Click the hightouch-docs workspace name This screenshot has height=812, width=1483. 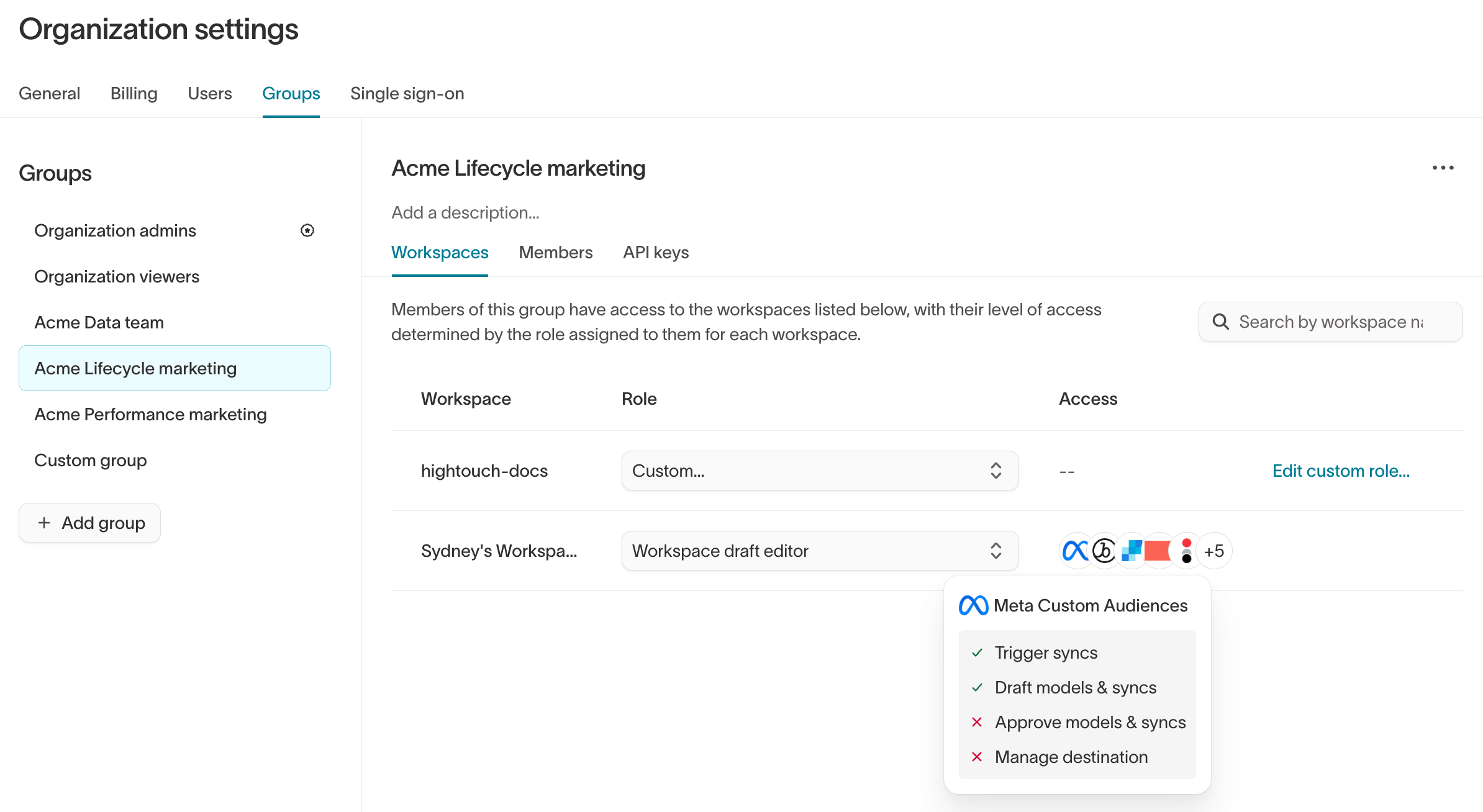[484, 471]
